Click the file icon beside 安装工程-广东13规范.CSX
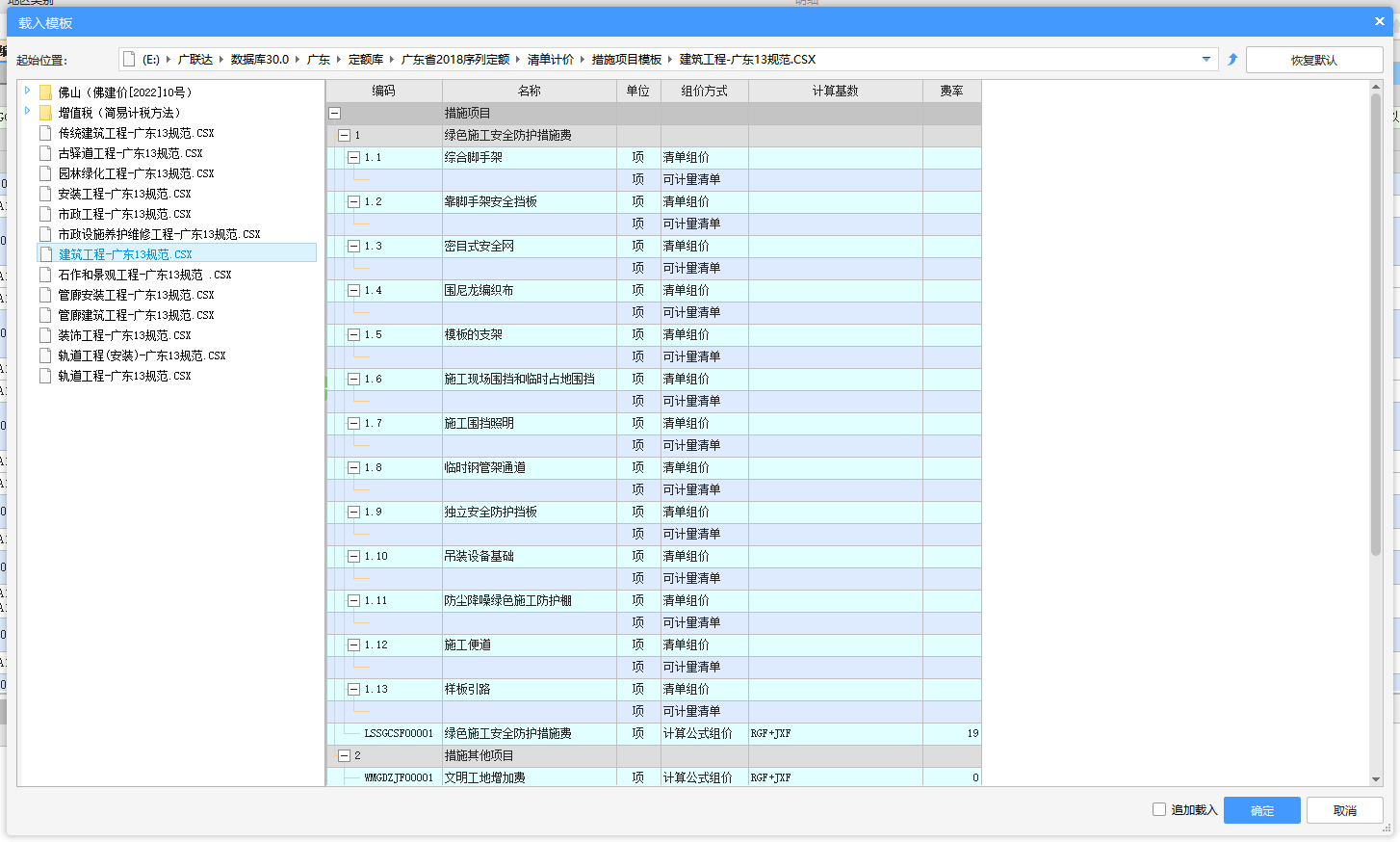Image resolution: width=1400 pixels, height=842 pixels. [x=45, y=194]
